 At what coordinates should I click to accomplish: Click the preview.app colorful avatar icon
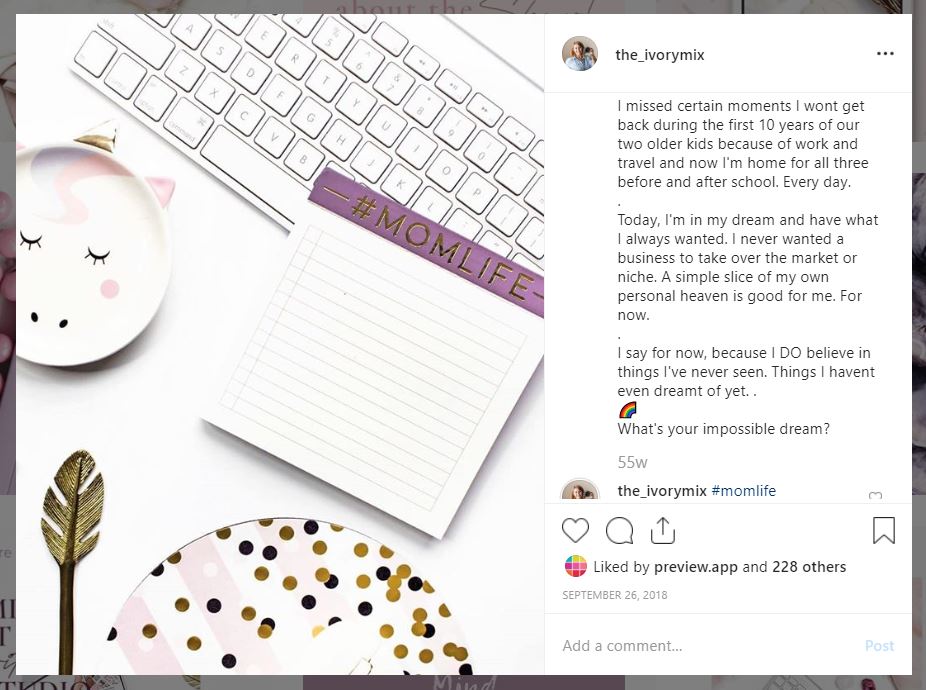[x=576, y=567]
